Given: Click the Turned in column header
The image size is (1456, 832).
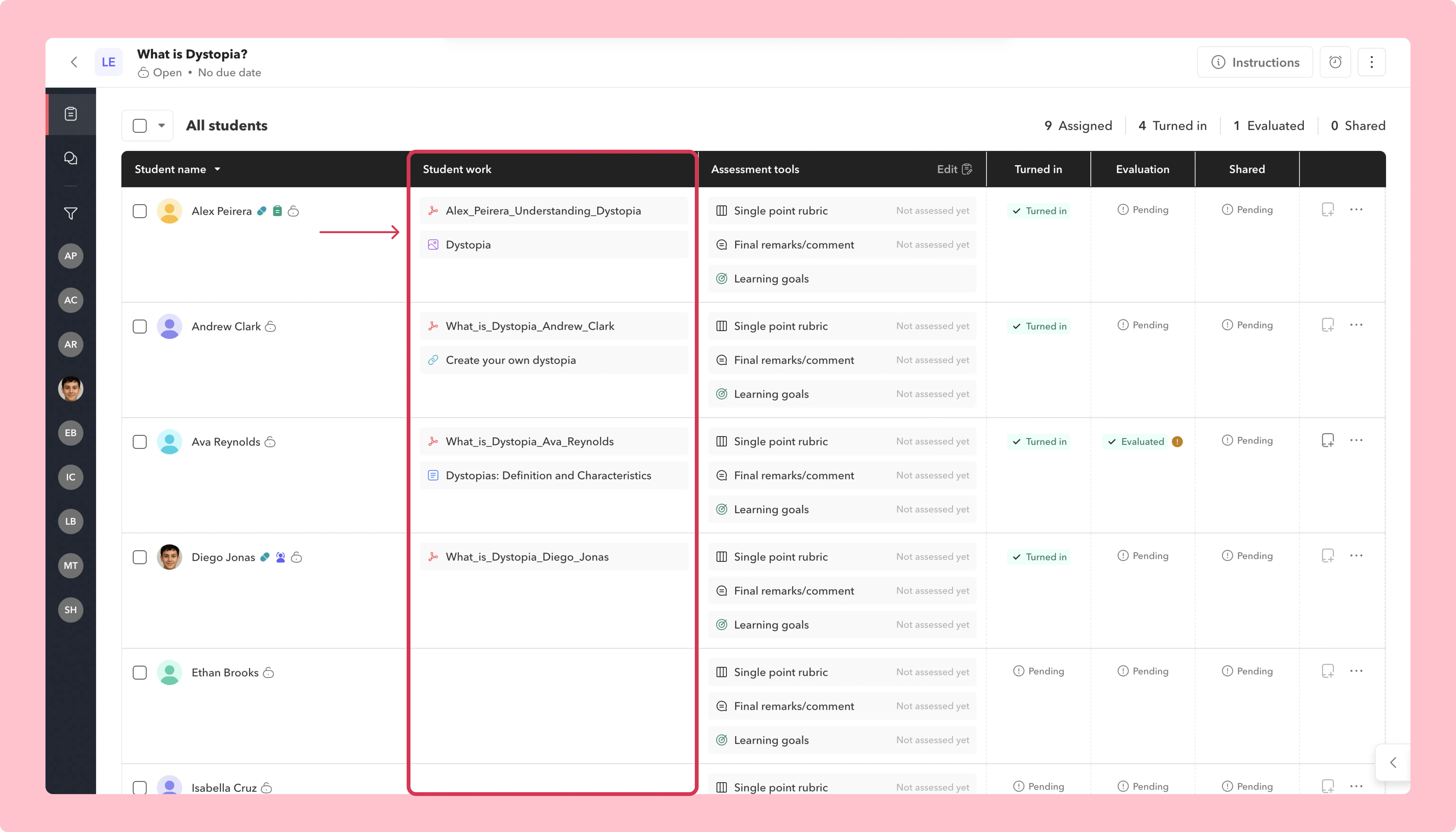Looking at the screenshot, I should click(x=1038, y=169).
